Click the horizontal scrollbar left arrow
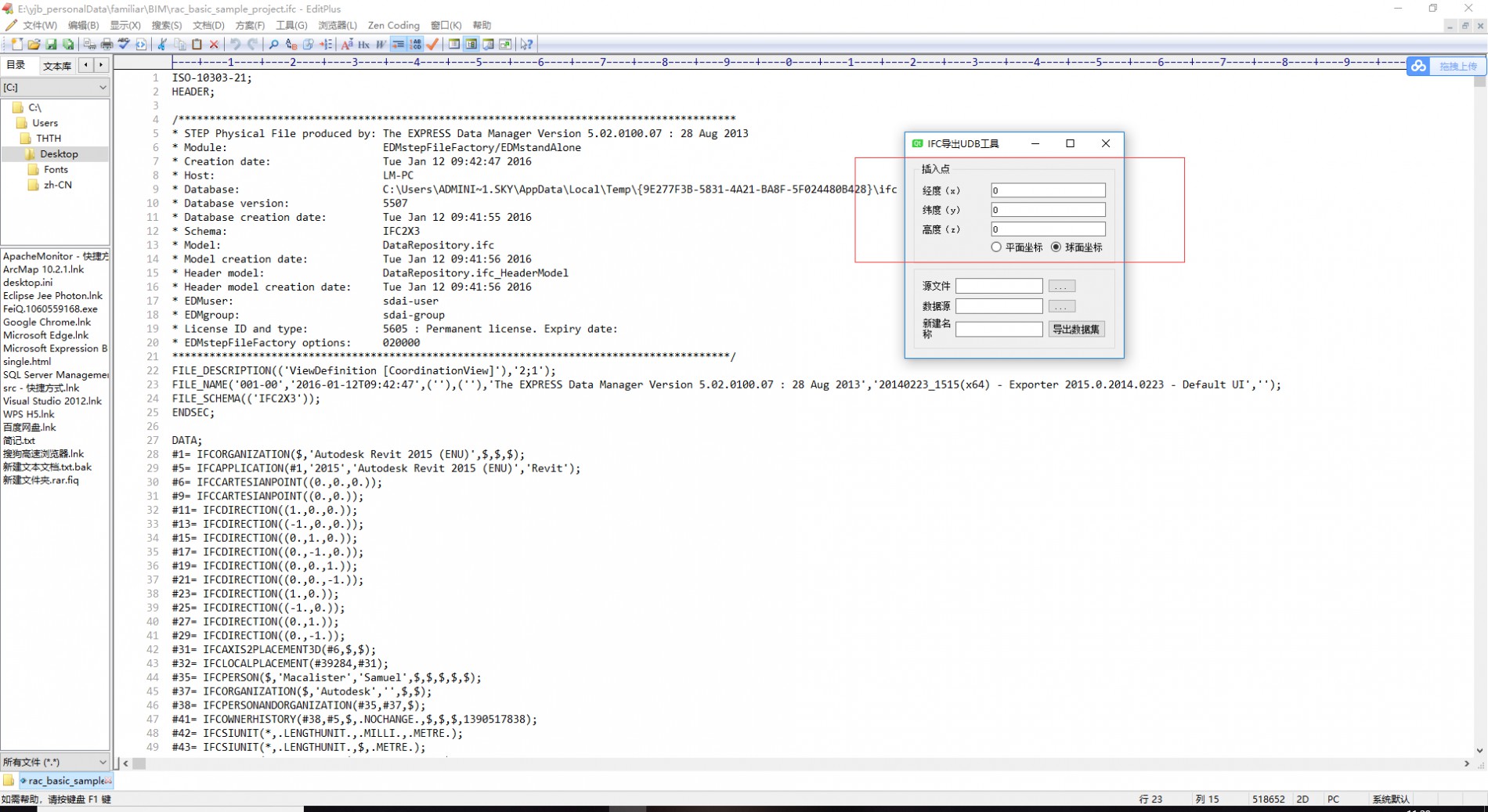 125,763
